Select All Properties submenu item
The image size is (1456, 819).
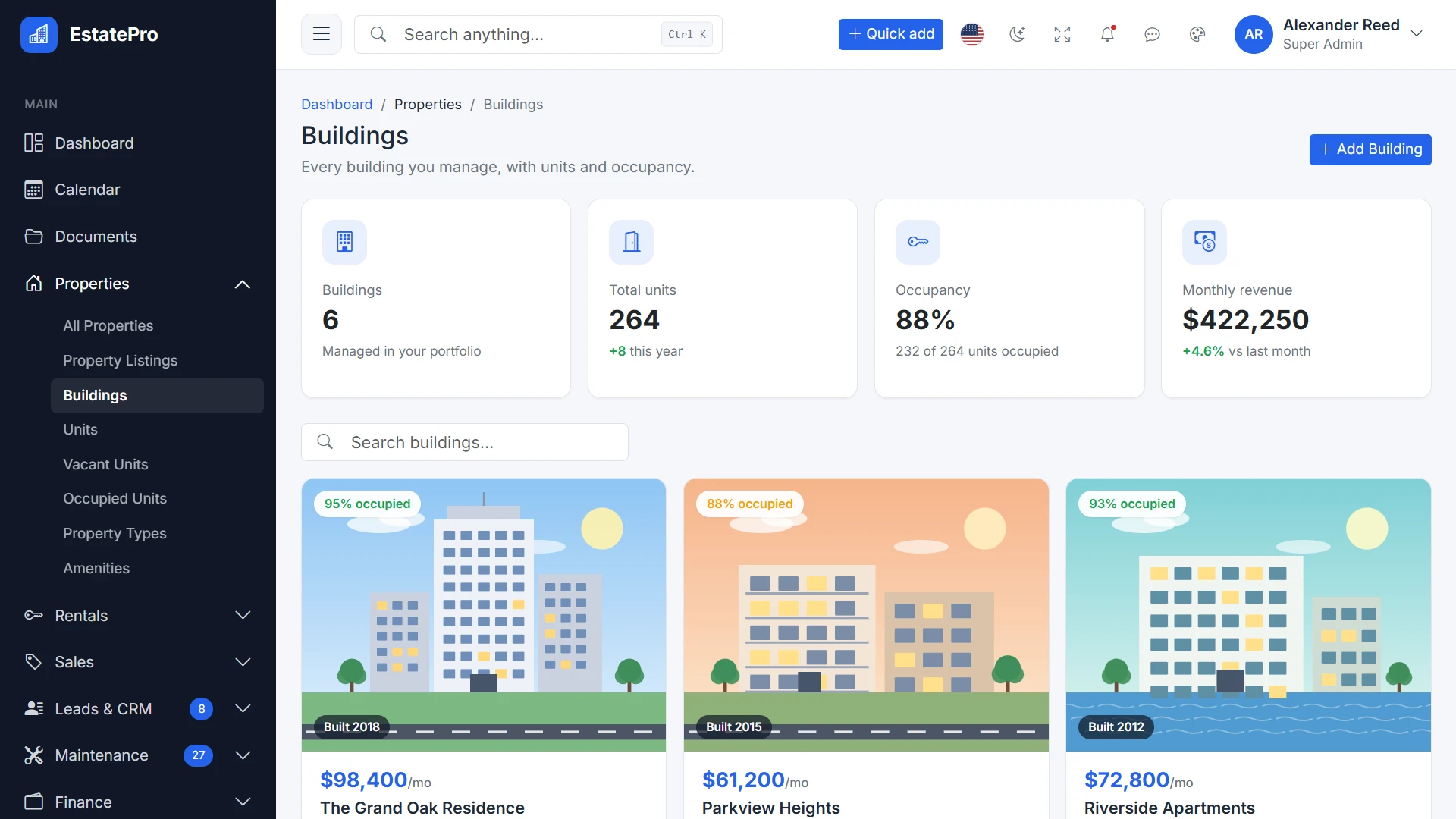point(157,325)
